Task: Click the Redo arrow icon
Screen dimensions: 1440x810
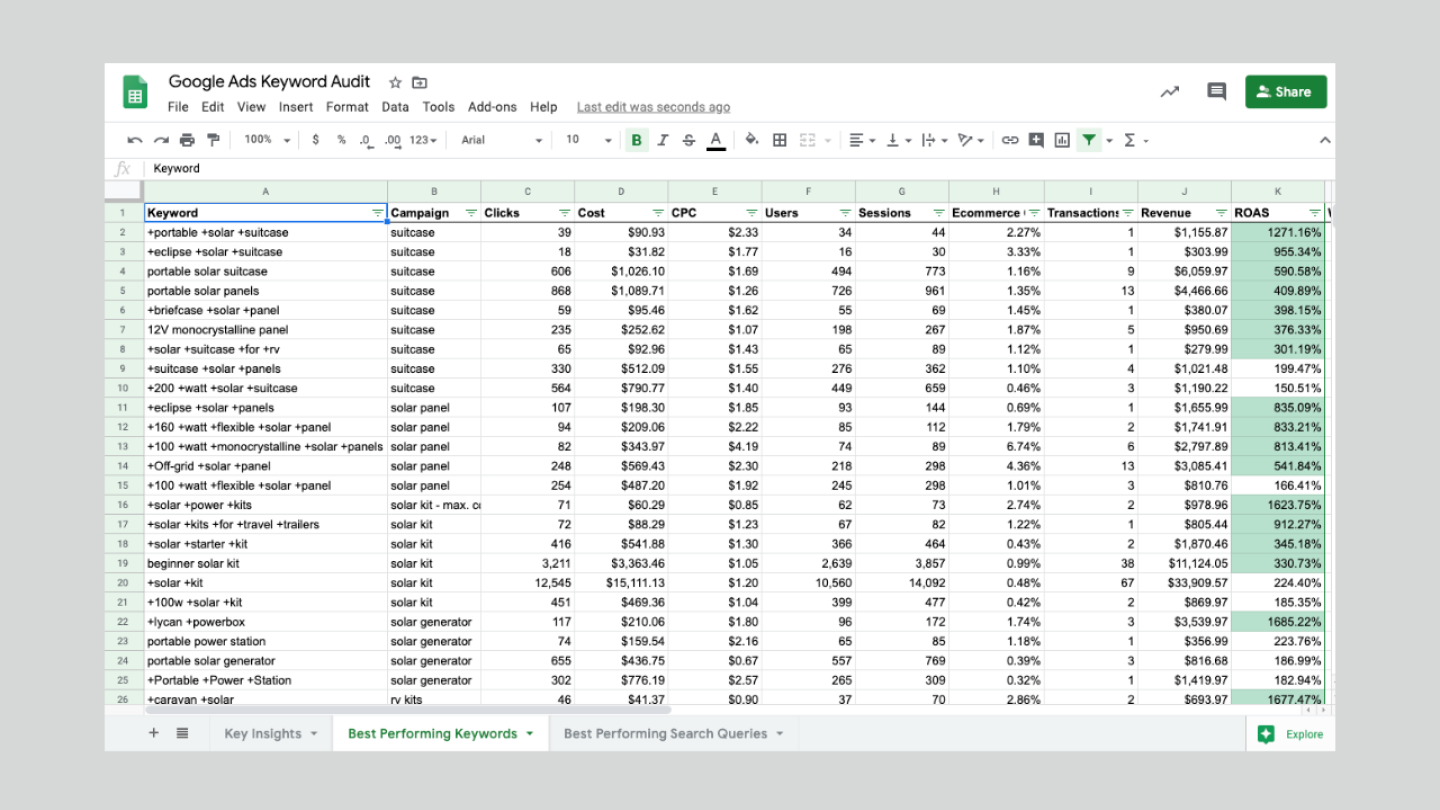Action: pyautogui.click(x=161, y=140)
